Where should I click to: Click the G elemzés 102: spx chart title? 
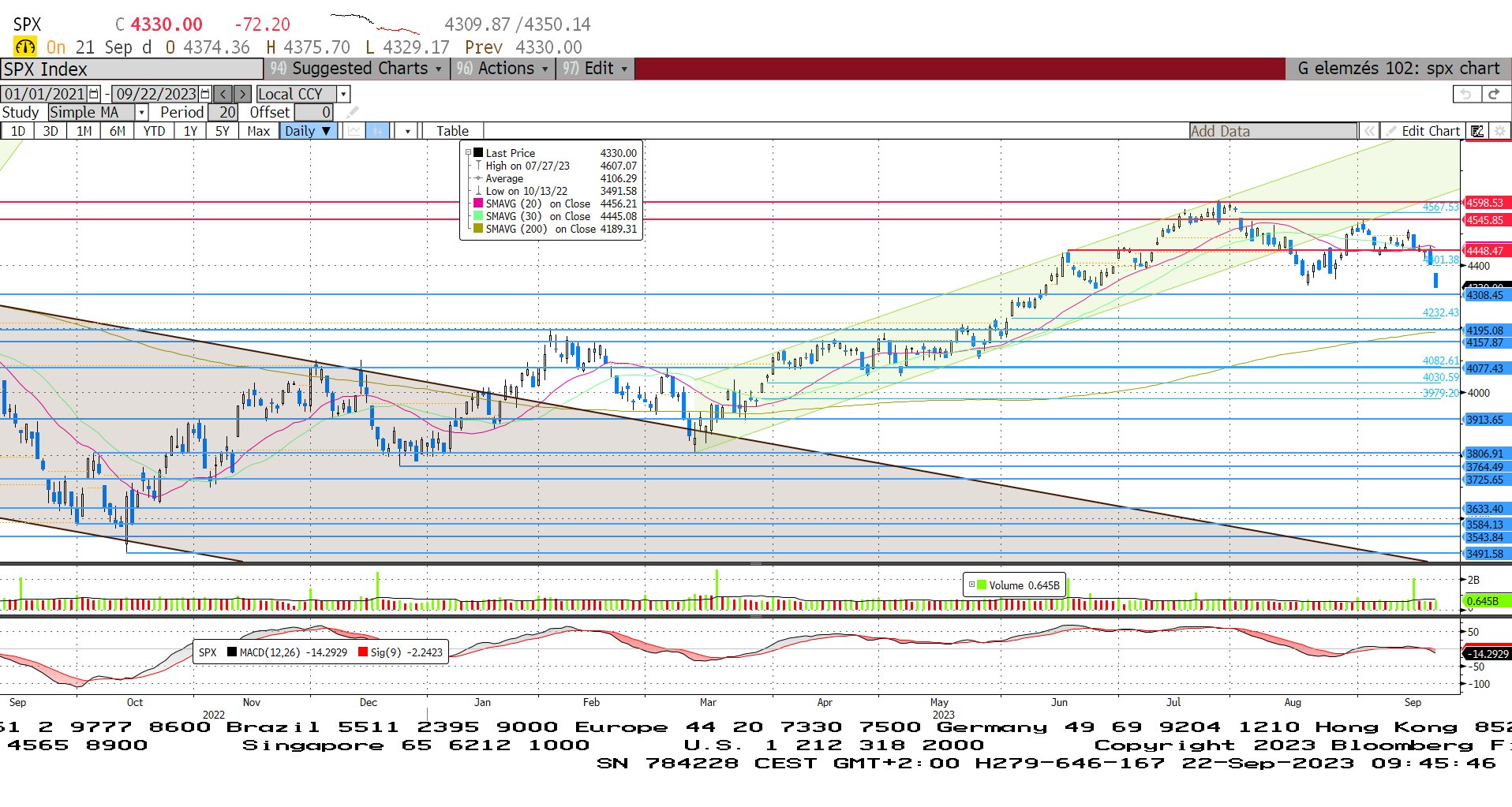pos(1398,69)
